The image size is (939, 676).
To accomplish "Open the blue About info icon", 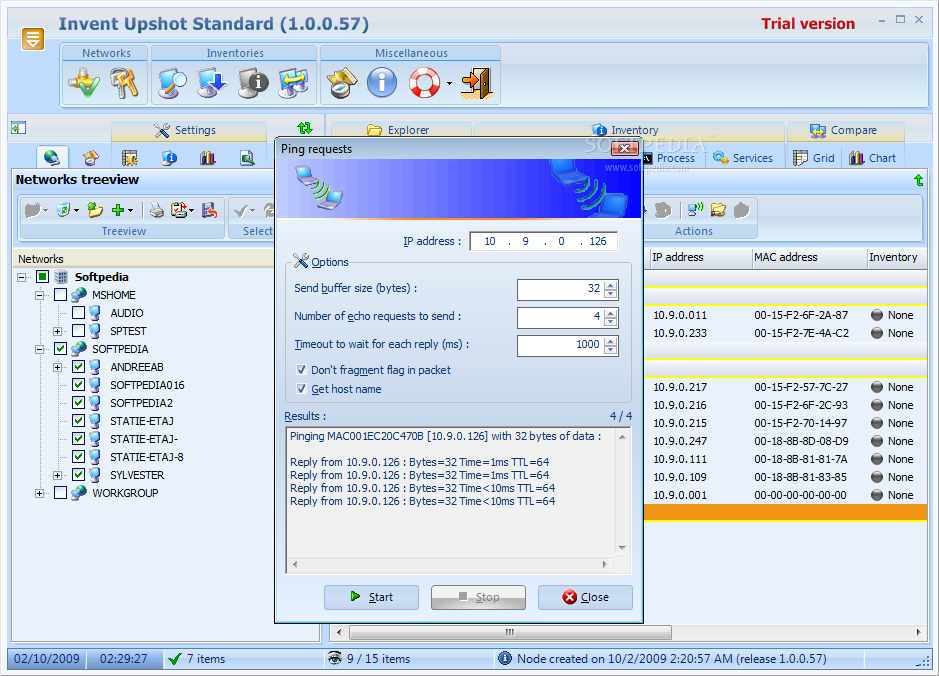I will 382,83.
